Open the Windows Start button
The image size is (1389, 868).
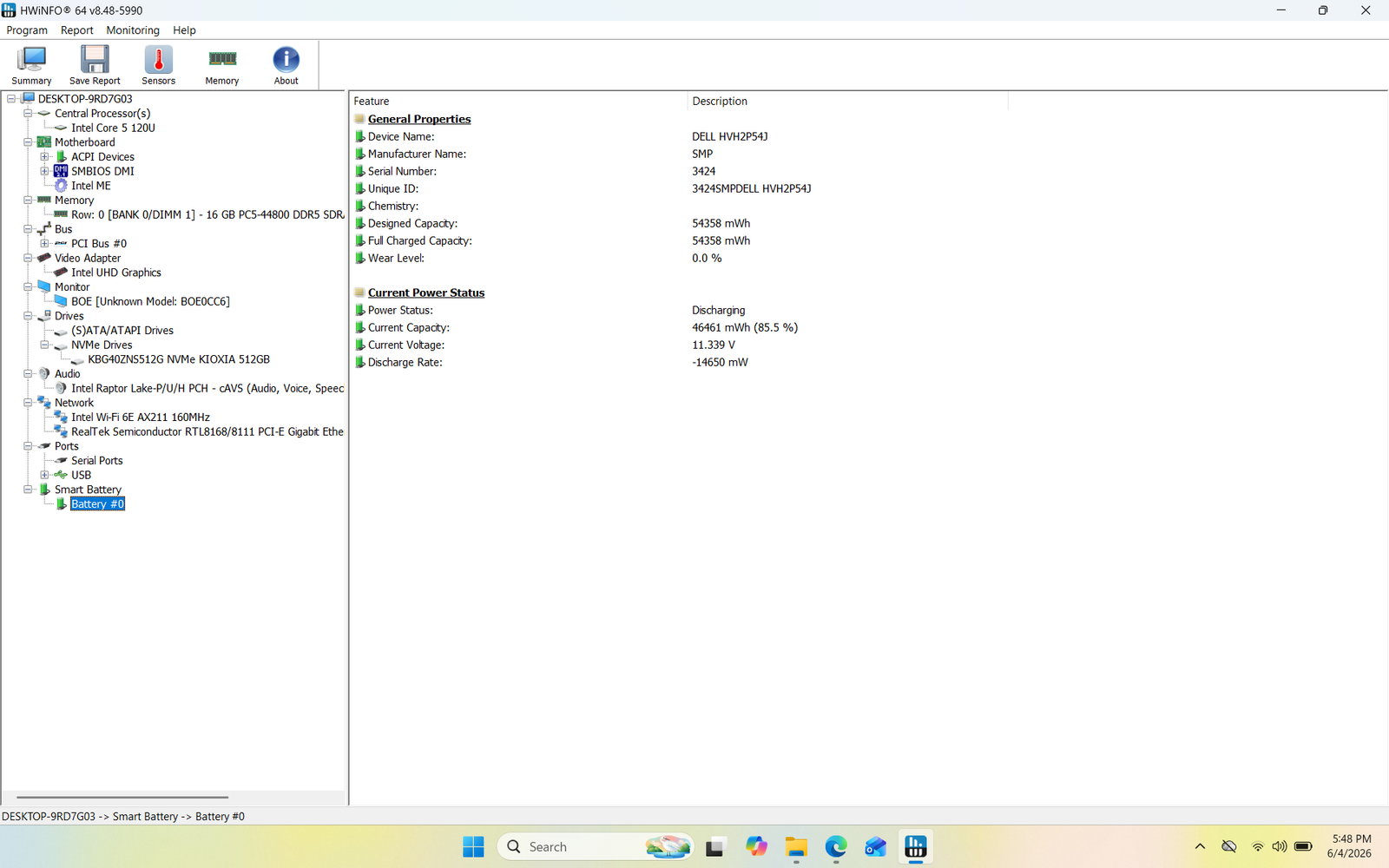click(x=473, y=846)
